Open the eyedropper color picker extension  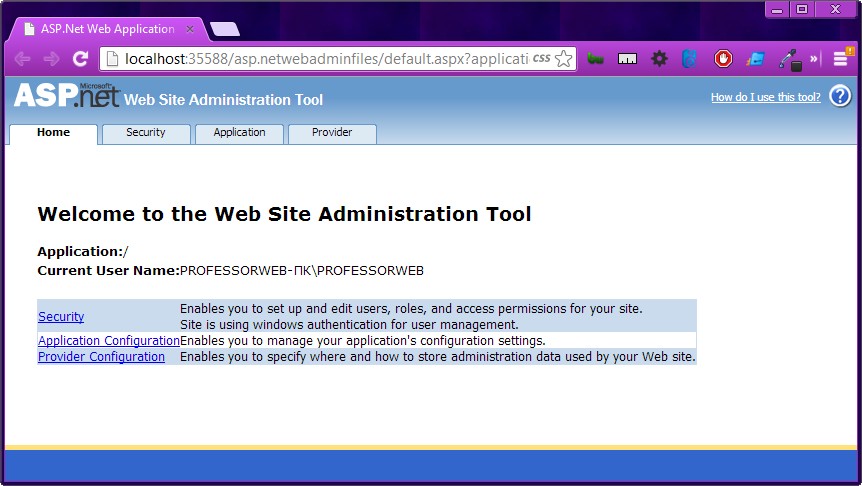pos(789,59)
